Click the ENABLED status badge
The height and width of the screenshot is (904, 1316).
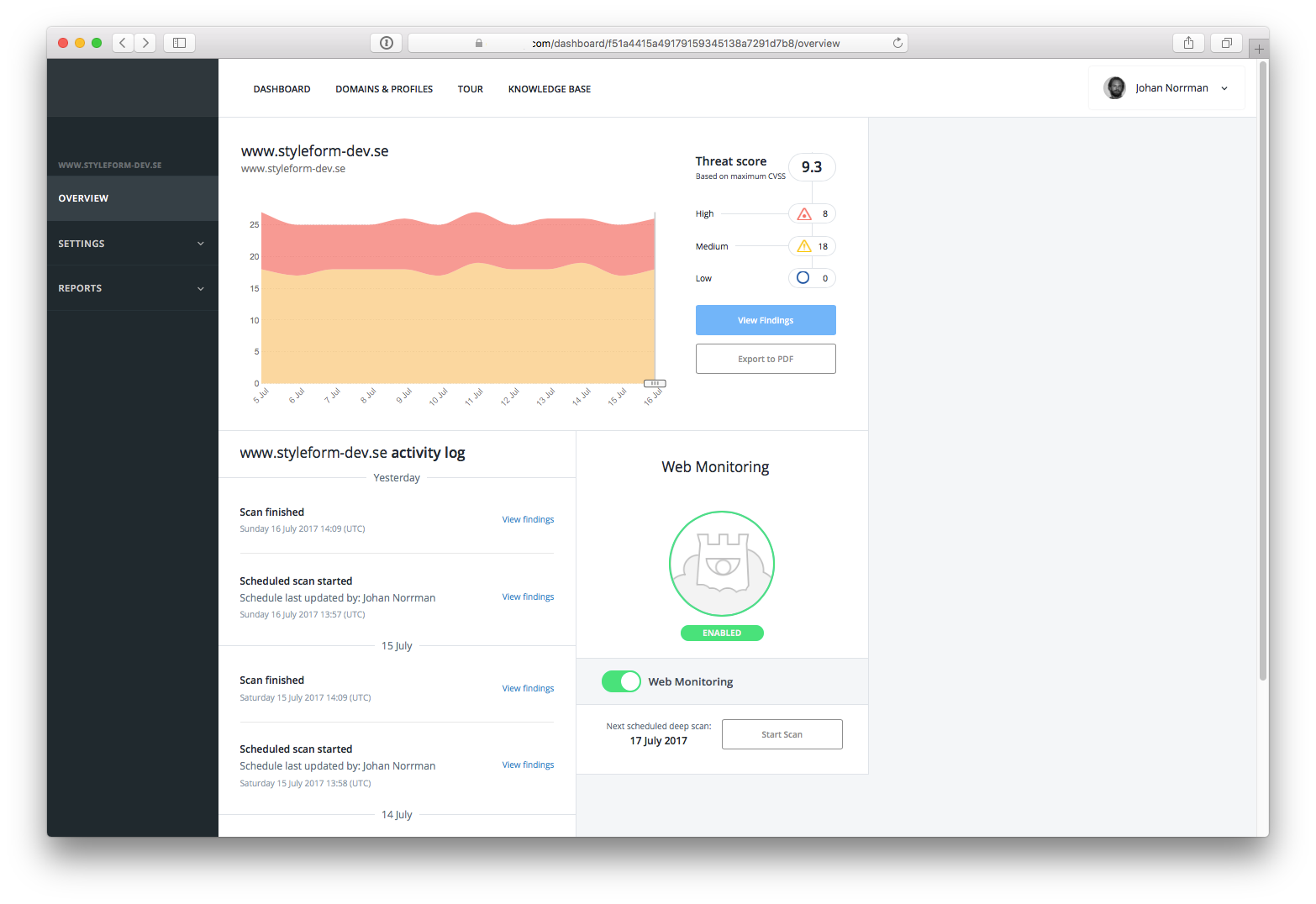click(x=722, y=633)
